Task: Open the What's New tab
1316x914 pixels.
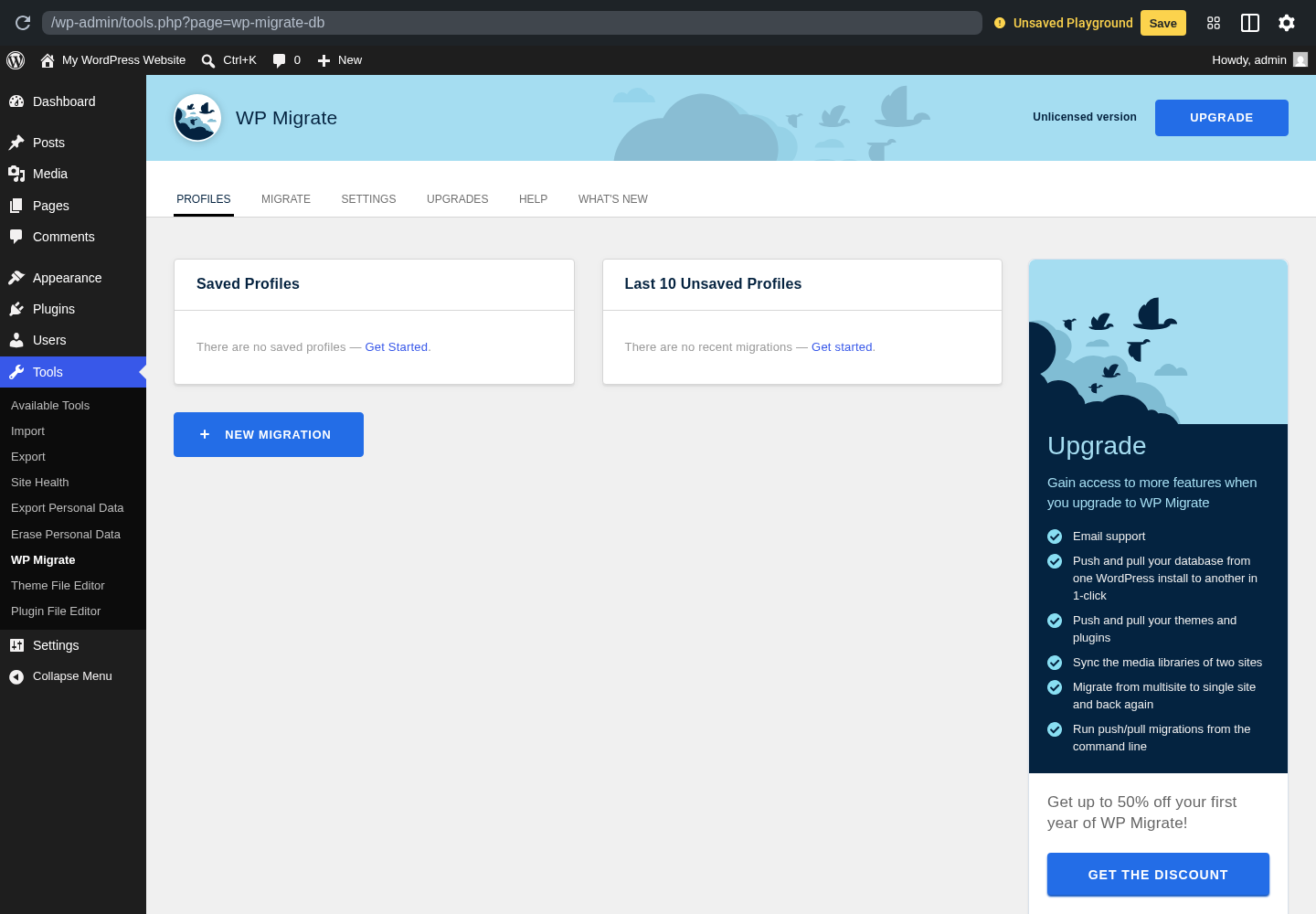Action: pyautogui.click(x=613, y=199)
